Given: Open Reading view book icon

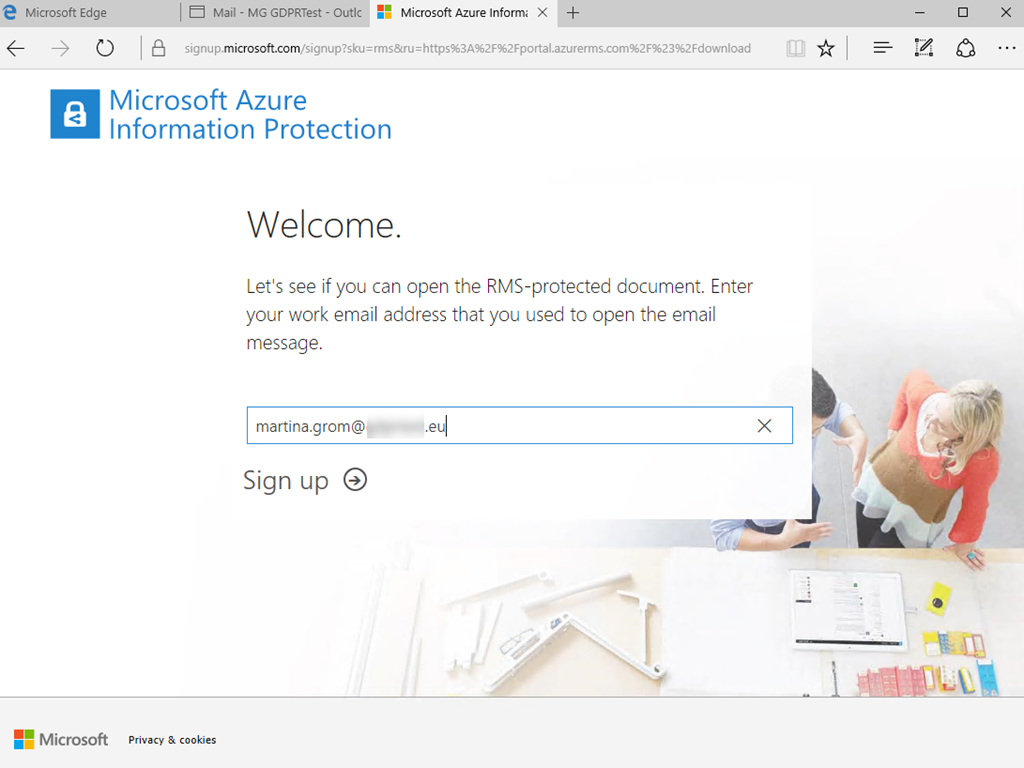Looking at the screenshot, I should 795,48.
